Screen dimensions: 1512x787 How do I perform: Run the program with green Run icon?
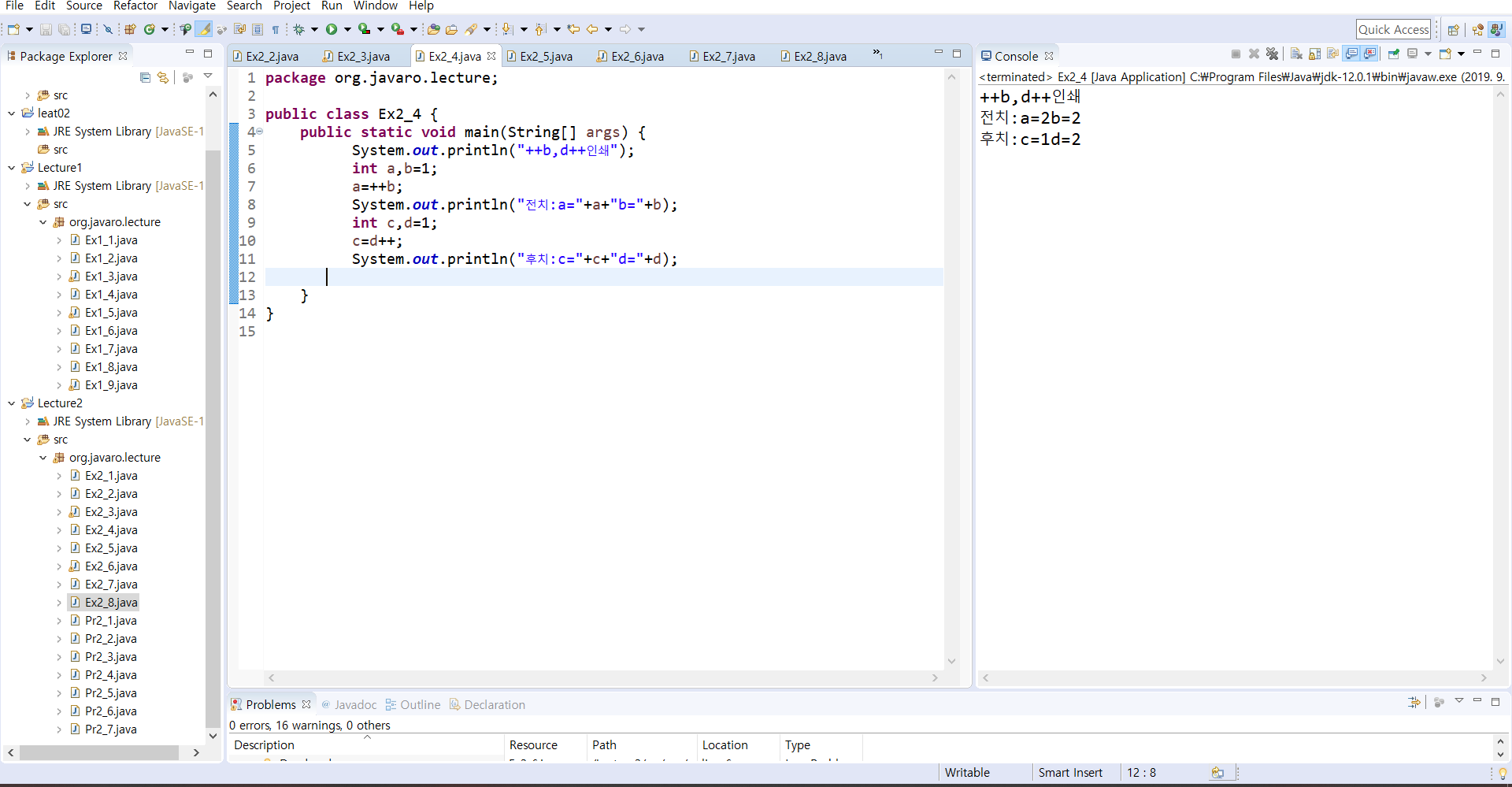(x=332, y=29)
